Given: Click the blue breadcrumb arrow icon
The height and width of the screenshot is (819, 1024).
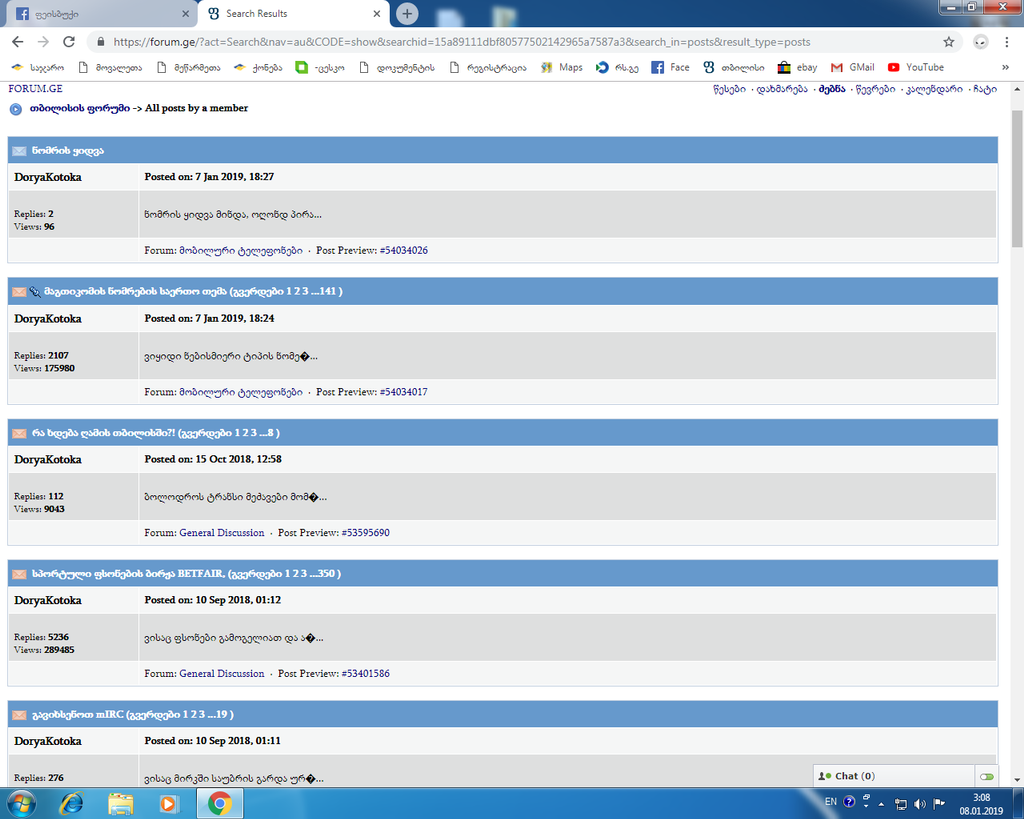Looking at the screenshot, I should coord(16,109).
